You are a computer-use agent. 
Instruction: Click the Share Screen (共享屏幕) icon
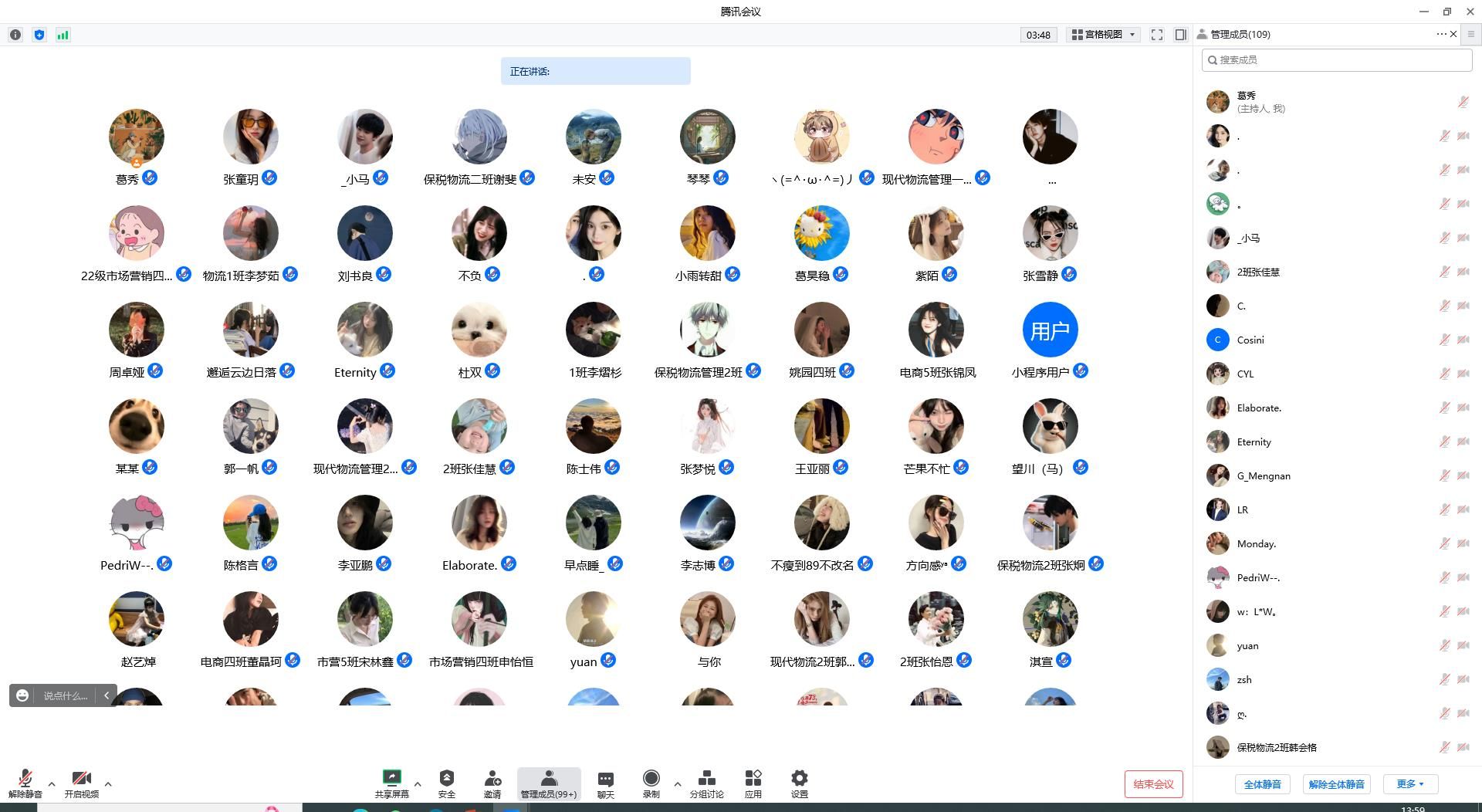(x=391, y=779)
